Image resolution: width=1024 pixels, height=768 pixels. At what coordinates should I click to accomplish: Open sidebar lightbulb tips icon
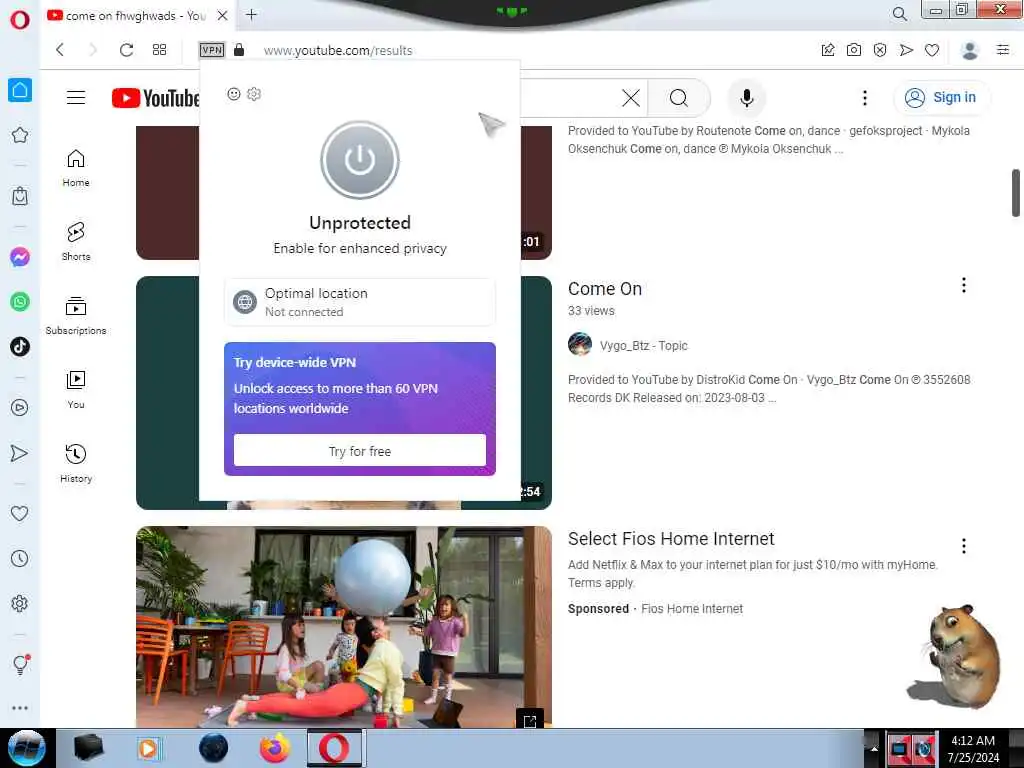(x=20, y=665)
